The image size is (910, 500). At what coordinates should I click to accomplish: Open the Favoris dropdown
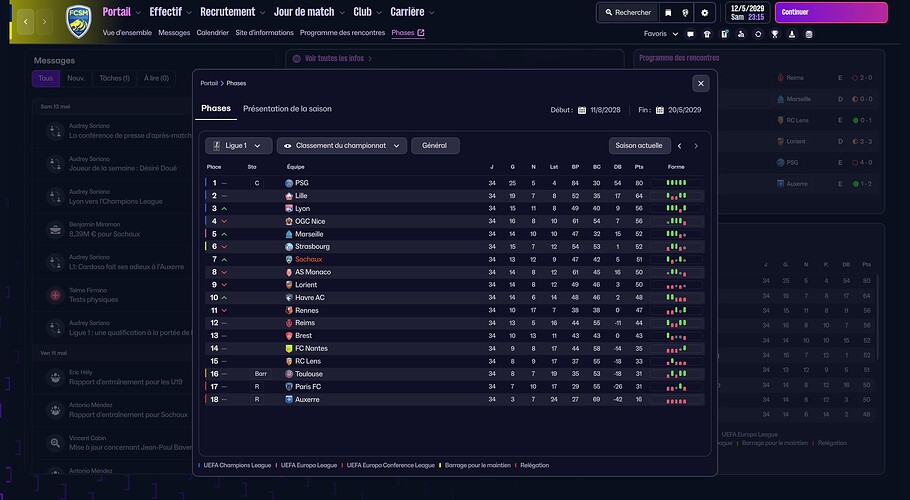[660, 34]
